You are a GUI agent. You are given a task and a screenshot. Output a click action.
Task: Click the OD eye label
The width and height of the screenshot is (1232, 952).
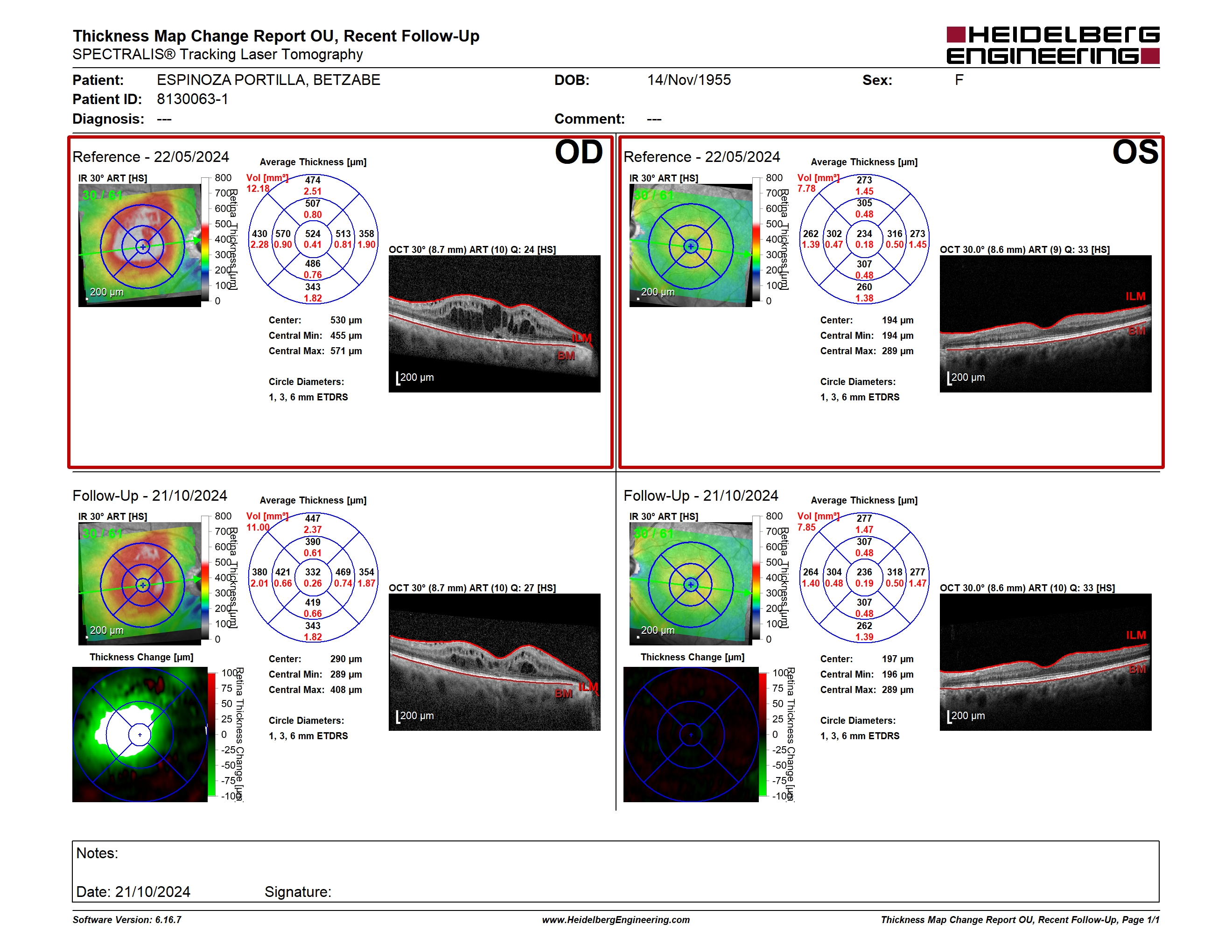[x=579, y=152]
